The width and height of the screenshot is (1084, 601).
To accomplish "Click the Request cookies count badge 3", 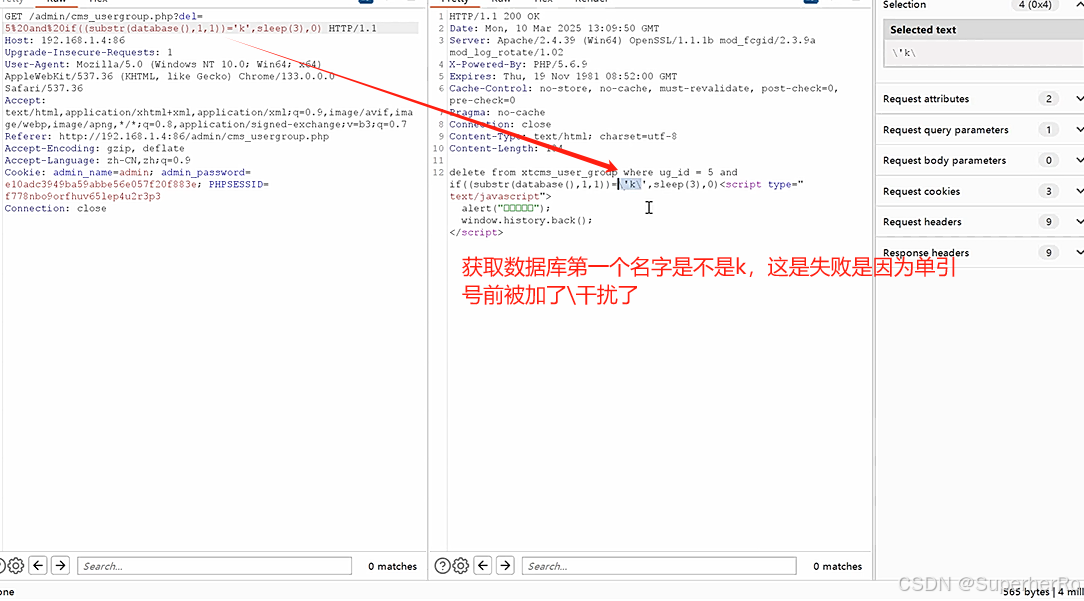I will [x=1049, y=191].
